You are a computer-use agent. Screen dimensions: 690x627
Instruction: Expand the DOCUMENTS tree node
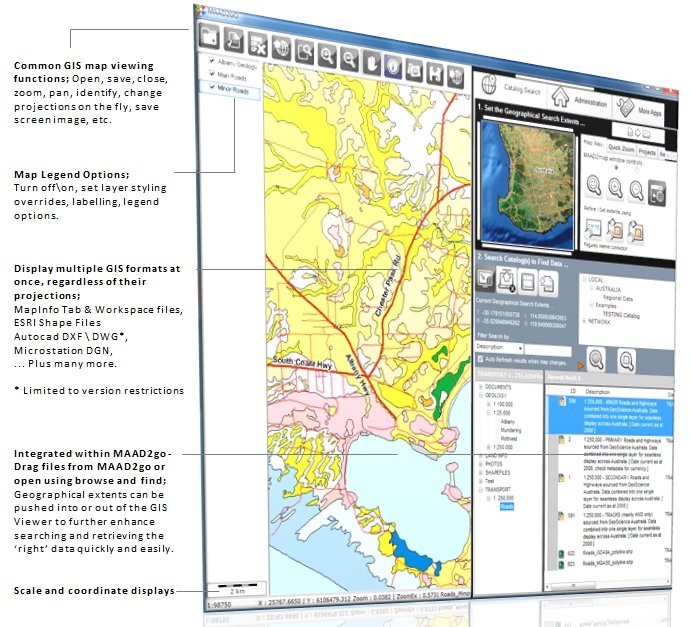coord(481,387)
